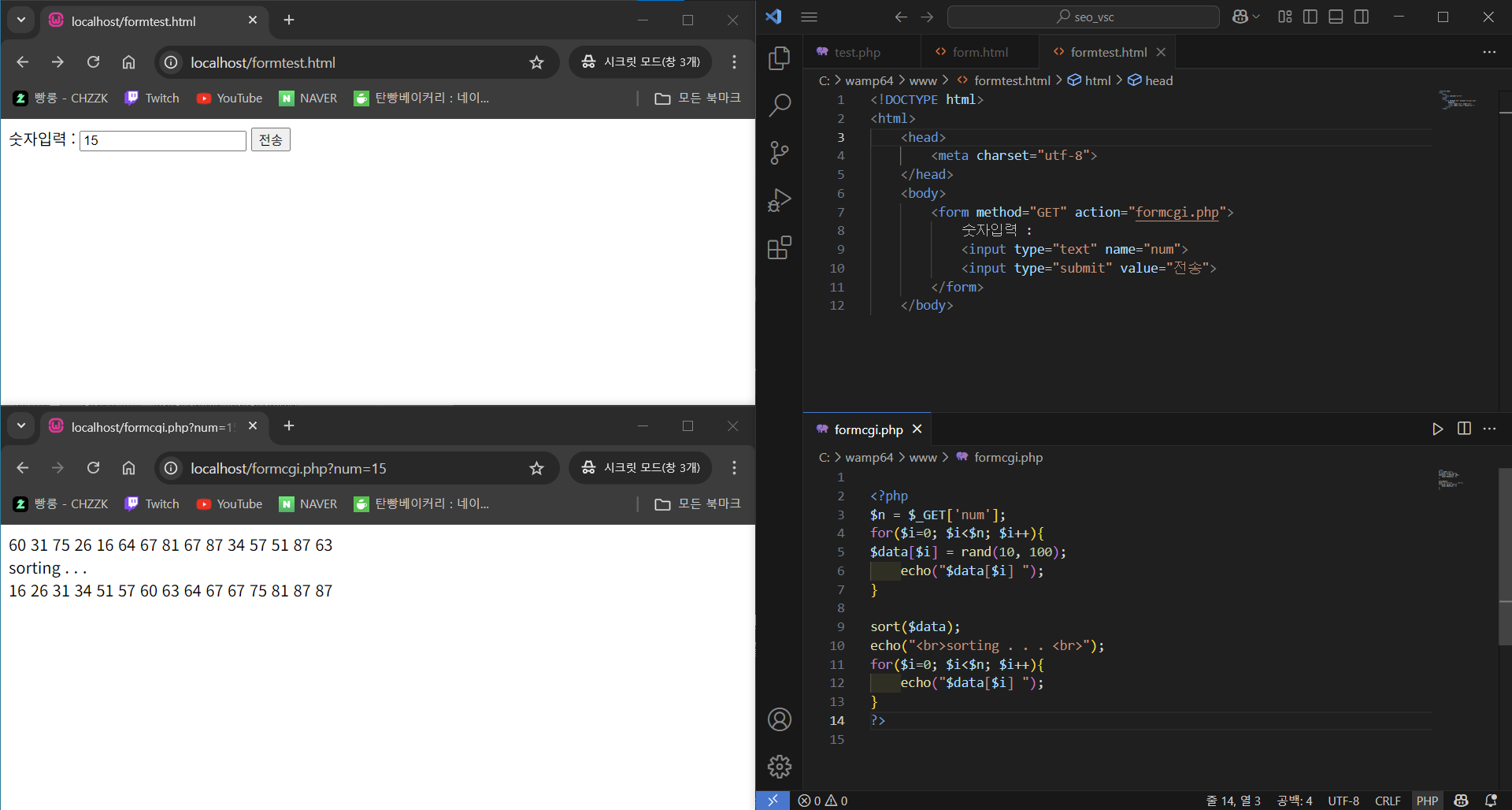
Task: Toggle the secondary side bar in VS Code
Action: [x=1362, y=17]
